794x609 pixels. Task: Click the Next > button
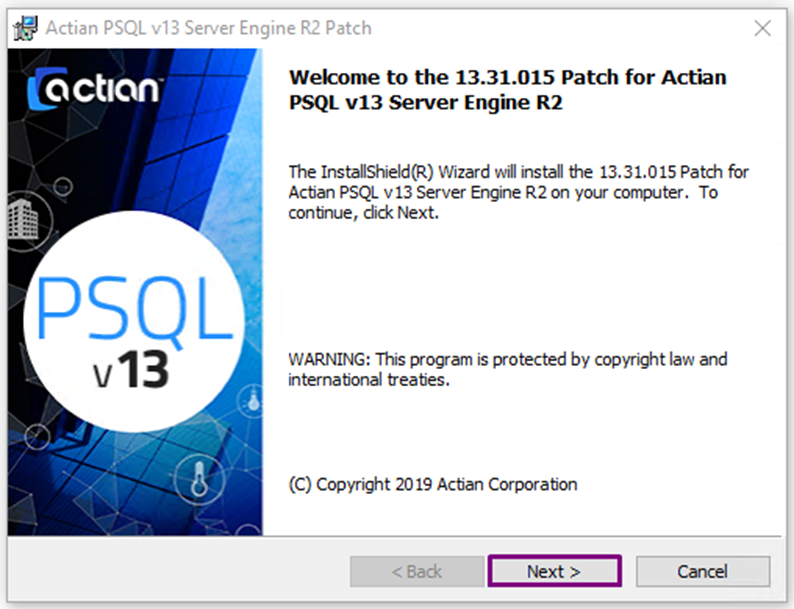click(x=554, y=571)
